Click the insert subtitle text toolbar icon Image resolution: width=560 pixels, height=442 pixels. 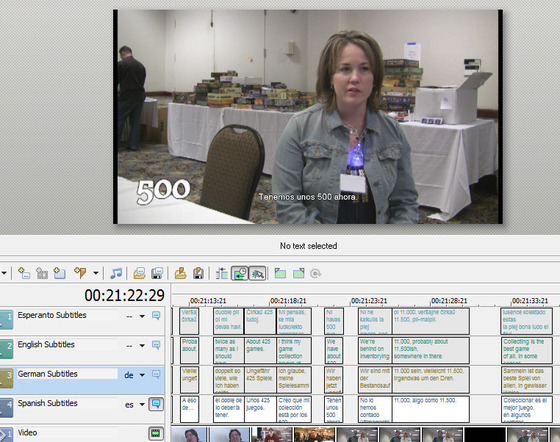tap(24, 273)
